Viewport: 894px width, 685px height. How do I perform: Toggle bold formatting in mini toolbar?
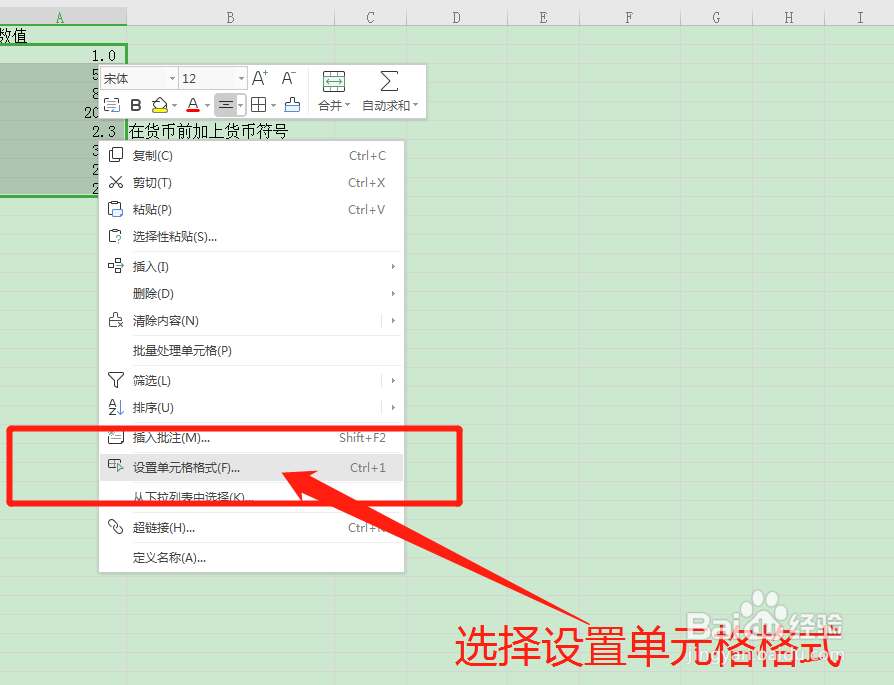tap(134, 105)
